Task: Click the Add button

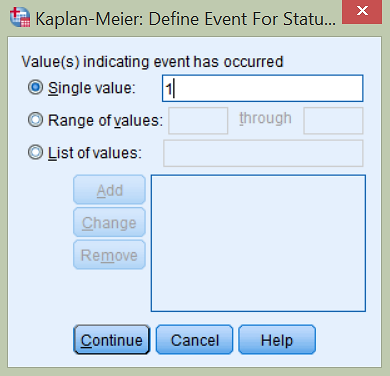Action: pos(110,190)
